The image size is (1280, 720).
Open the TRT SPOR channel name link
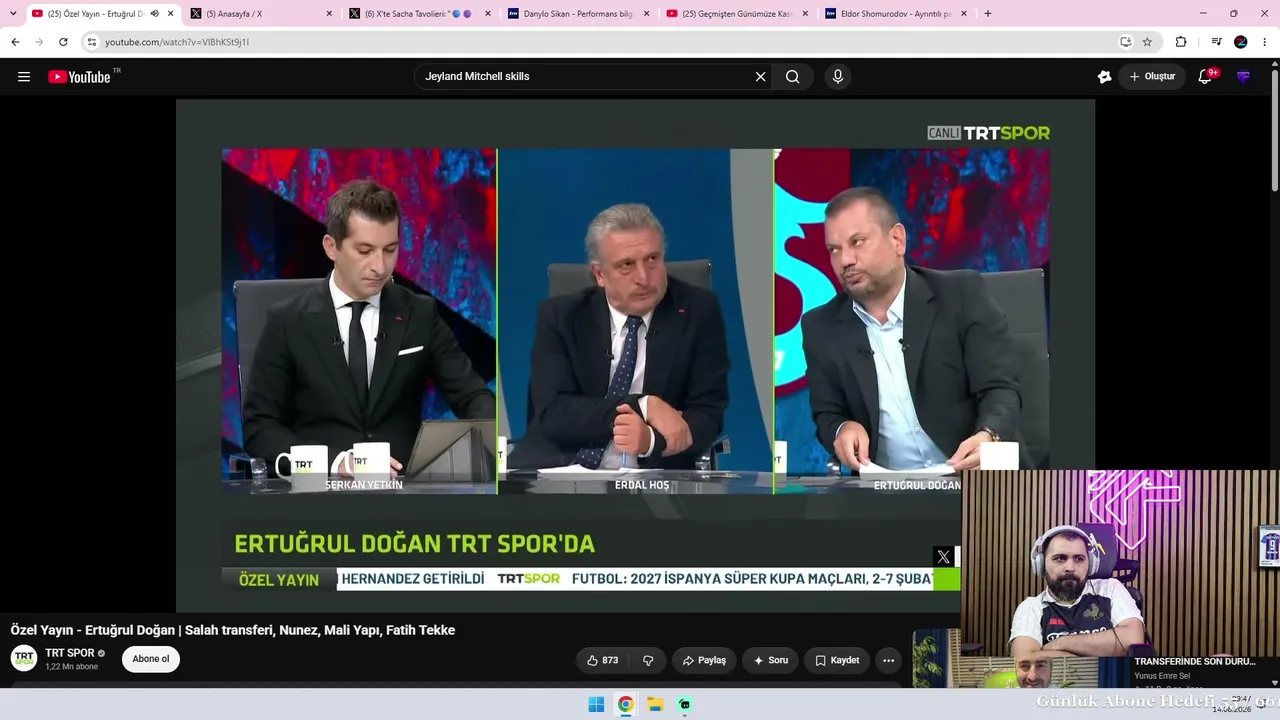[70, 653]
